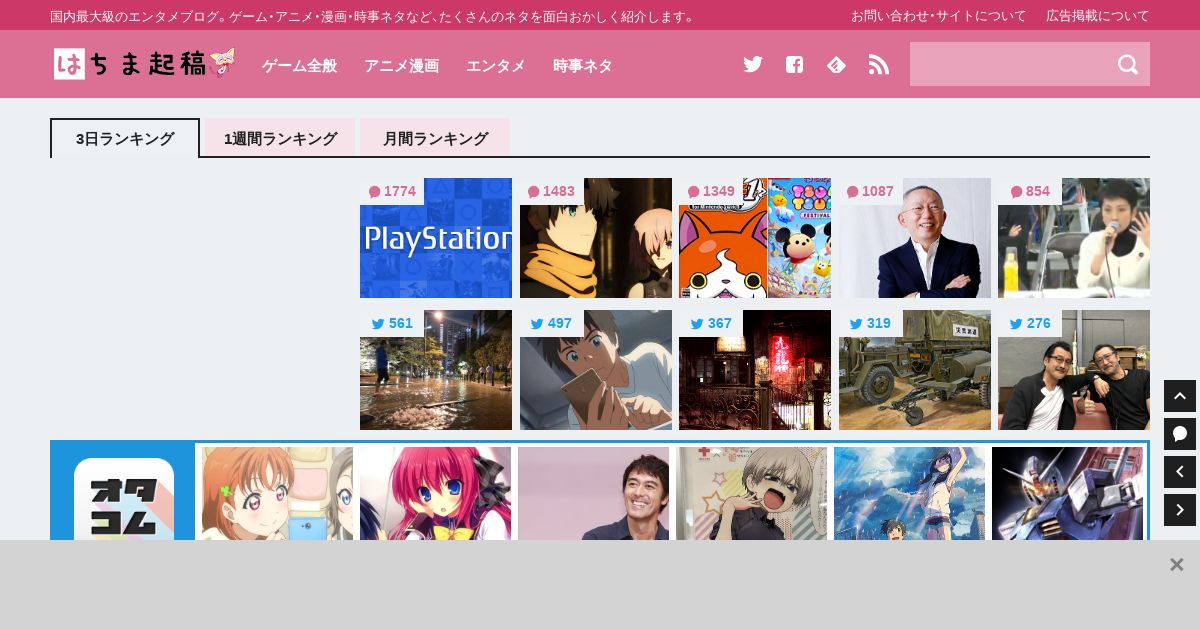Open the PlayStation article with 1774 comments
Screen dimensions: 1200x630
pyautogui.click(x=436, y=238)
